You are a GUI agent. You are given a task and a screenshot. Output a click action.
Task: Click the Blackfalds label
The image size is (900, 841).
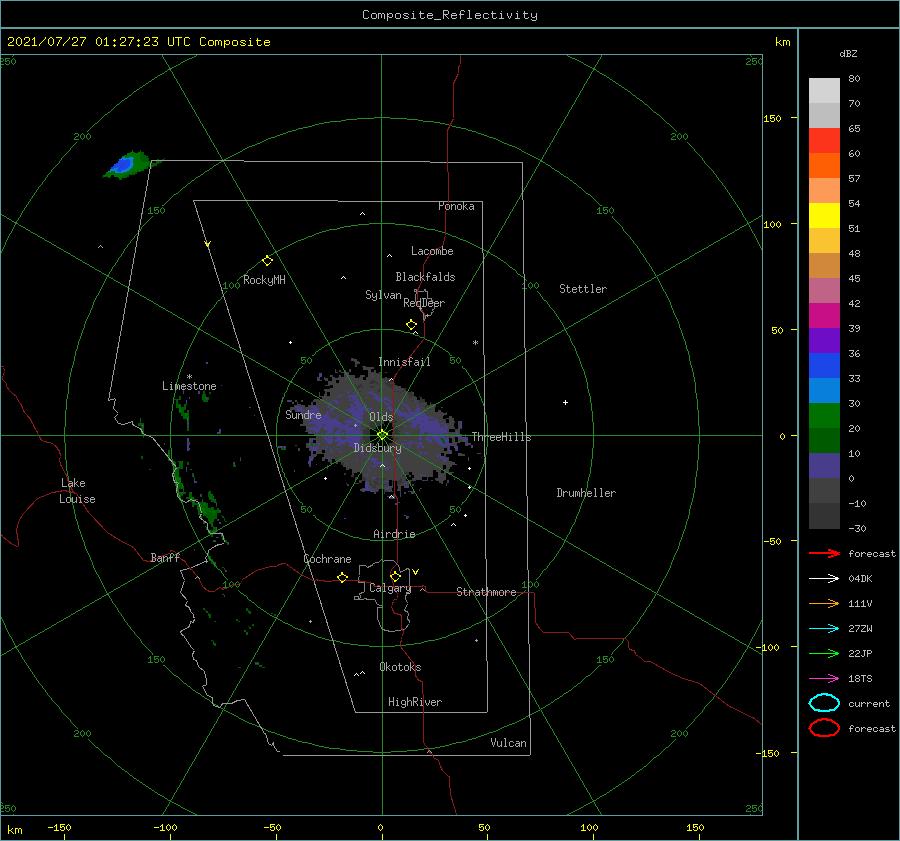pos(425,277)
